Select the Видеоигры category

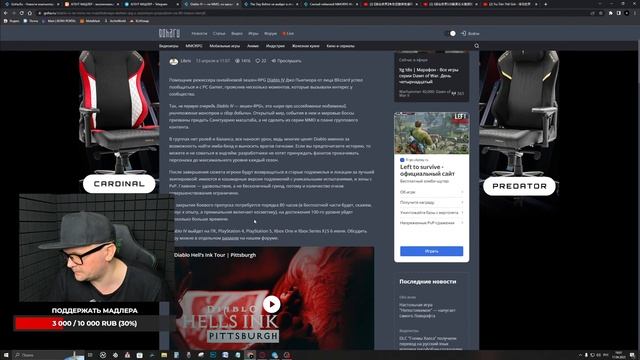click(x=169, y=46)
